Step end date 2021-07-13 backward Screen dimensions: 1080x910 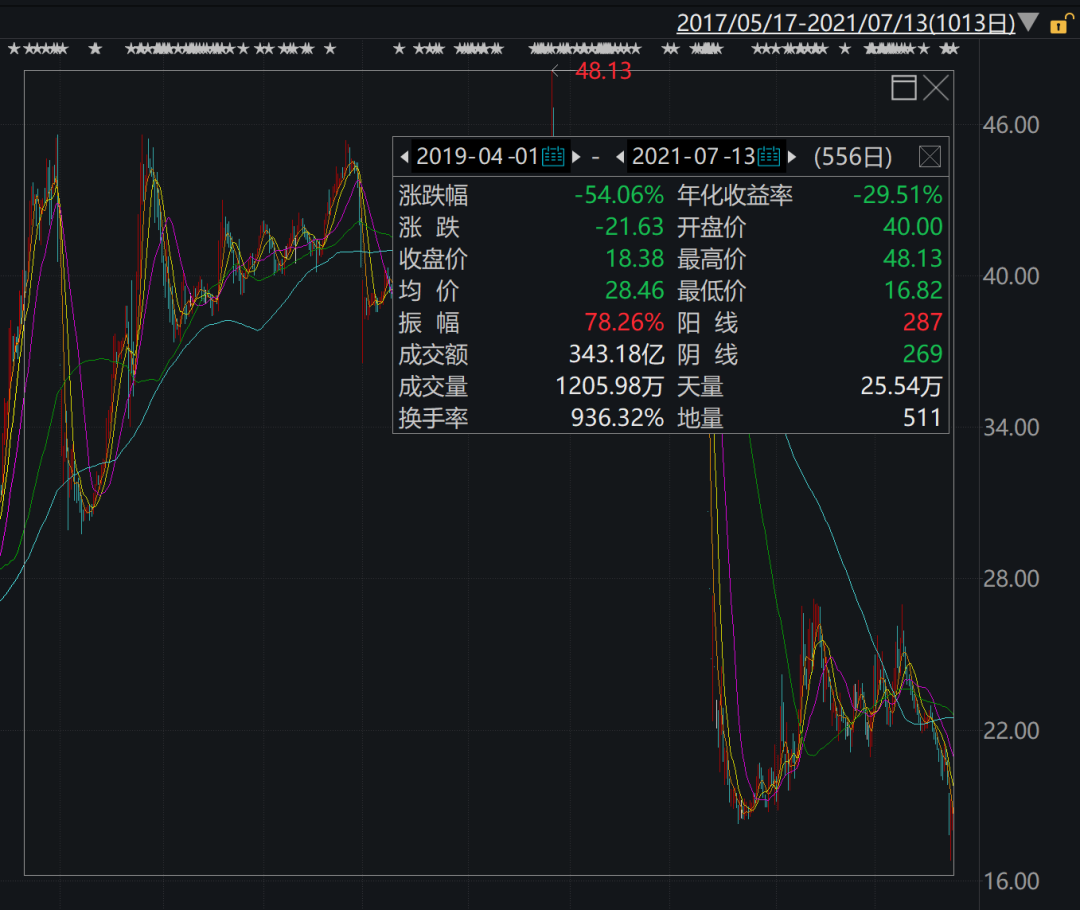pyautogui.click(x=620, y=156)
